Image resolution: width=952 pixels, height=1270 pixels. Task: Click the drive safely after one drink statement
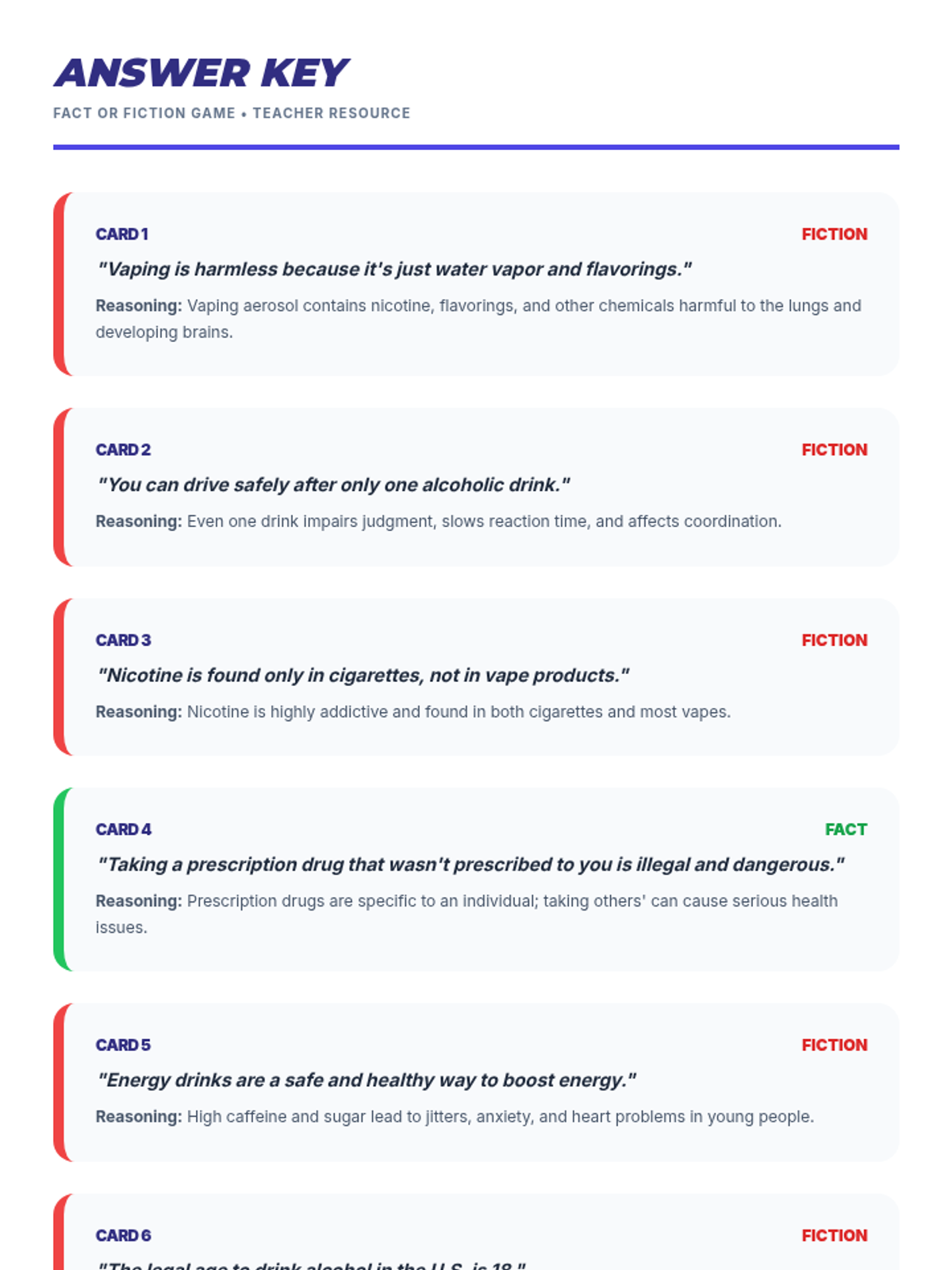tap(333, 485)
